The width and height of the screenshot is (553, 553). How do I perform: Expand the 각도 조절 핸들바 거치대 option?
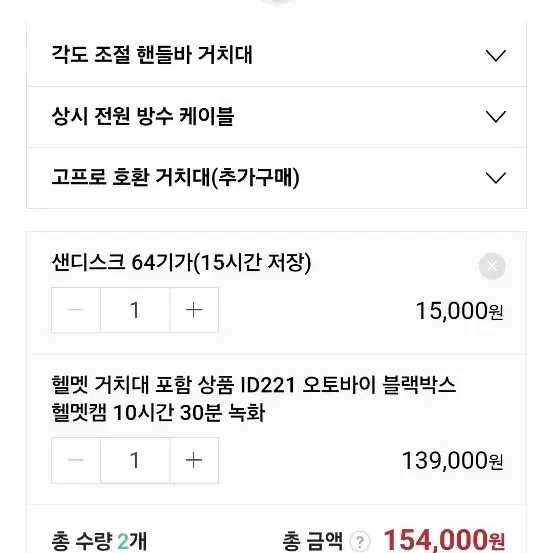(x=276, y=55)
